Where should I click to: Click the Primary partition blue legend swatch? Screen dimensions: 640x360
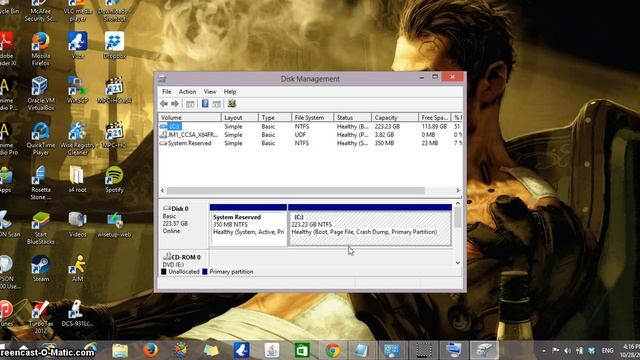205,272
